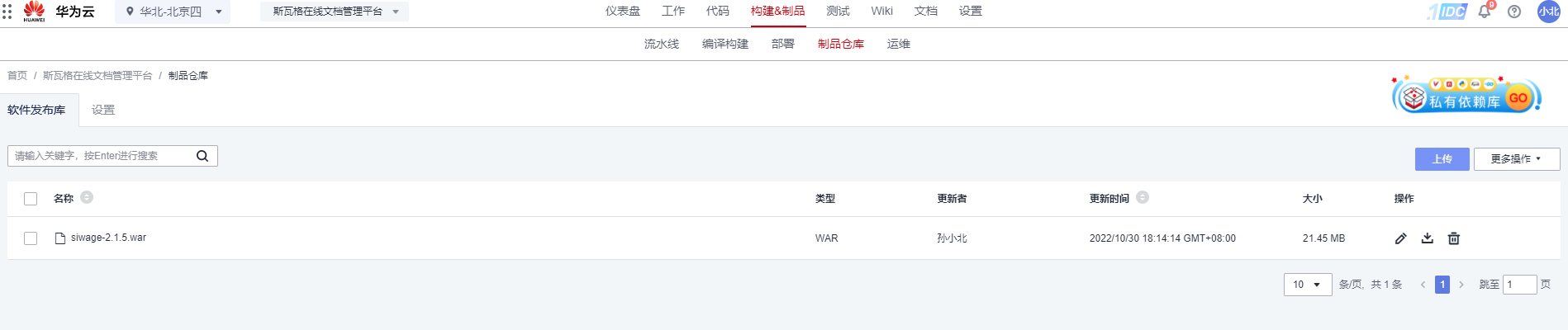The image size is (1568, 330).
Task: Delete siwage-2.1.5.war with trash icon
Action: 1453,238
